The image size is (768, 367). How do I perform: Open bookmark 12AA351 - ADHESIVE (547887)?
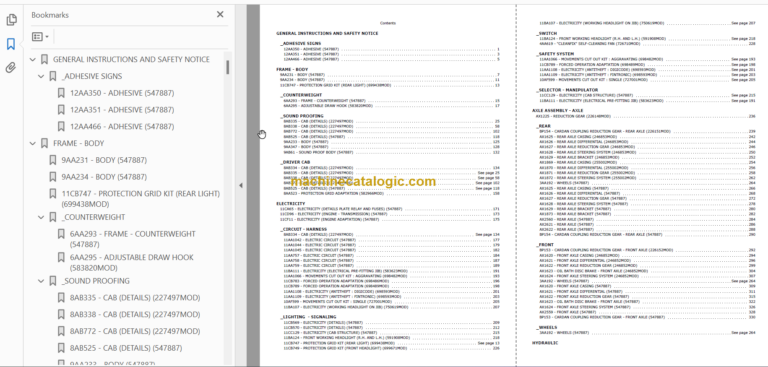coord(121,110)
